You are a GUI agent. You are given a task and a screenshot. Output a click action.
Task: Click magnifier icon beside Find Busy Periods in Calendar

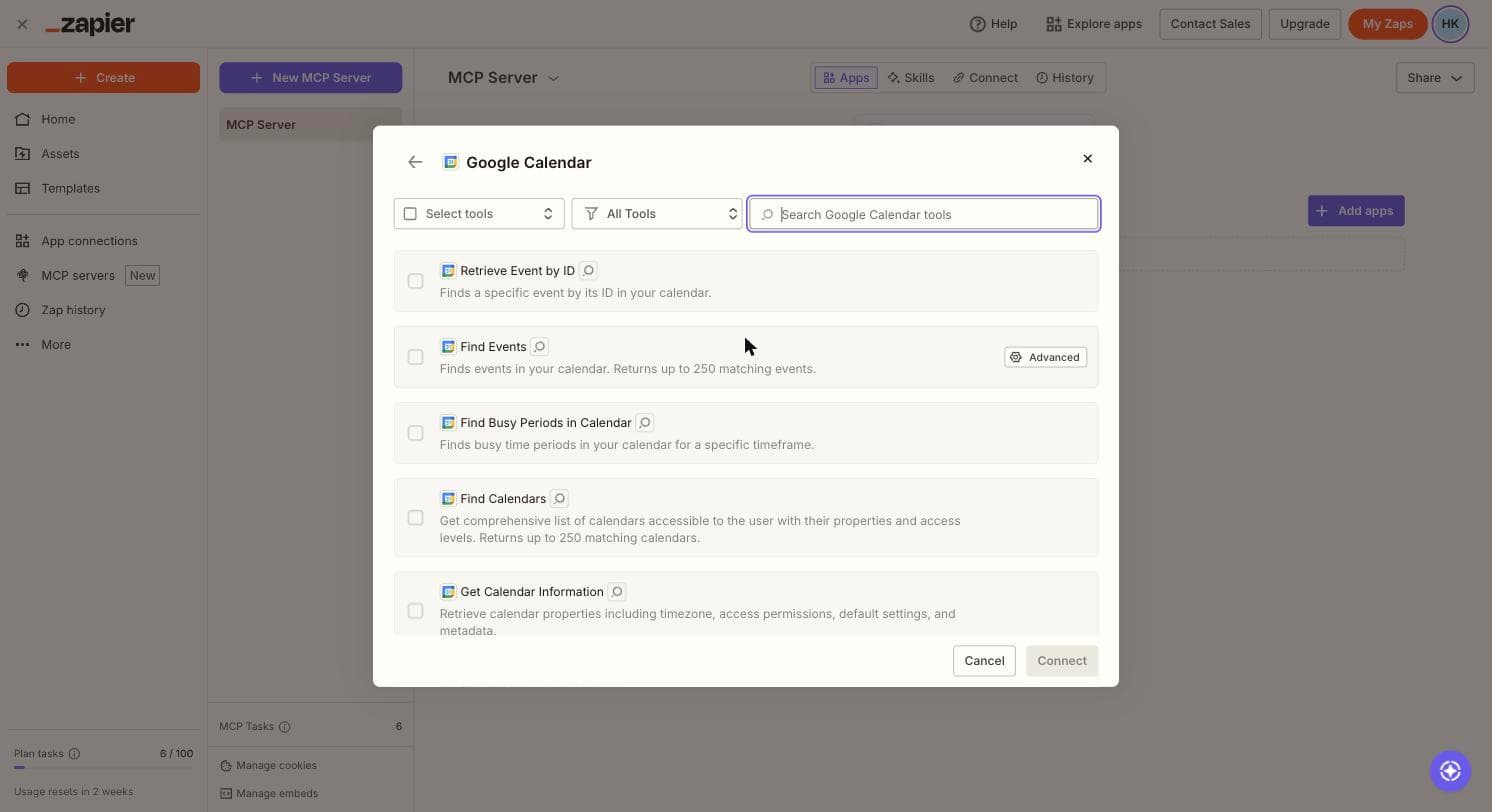click(x=645, y=423)
